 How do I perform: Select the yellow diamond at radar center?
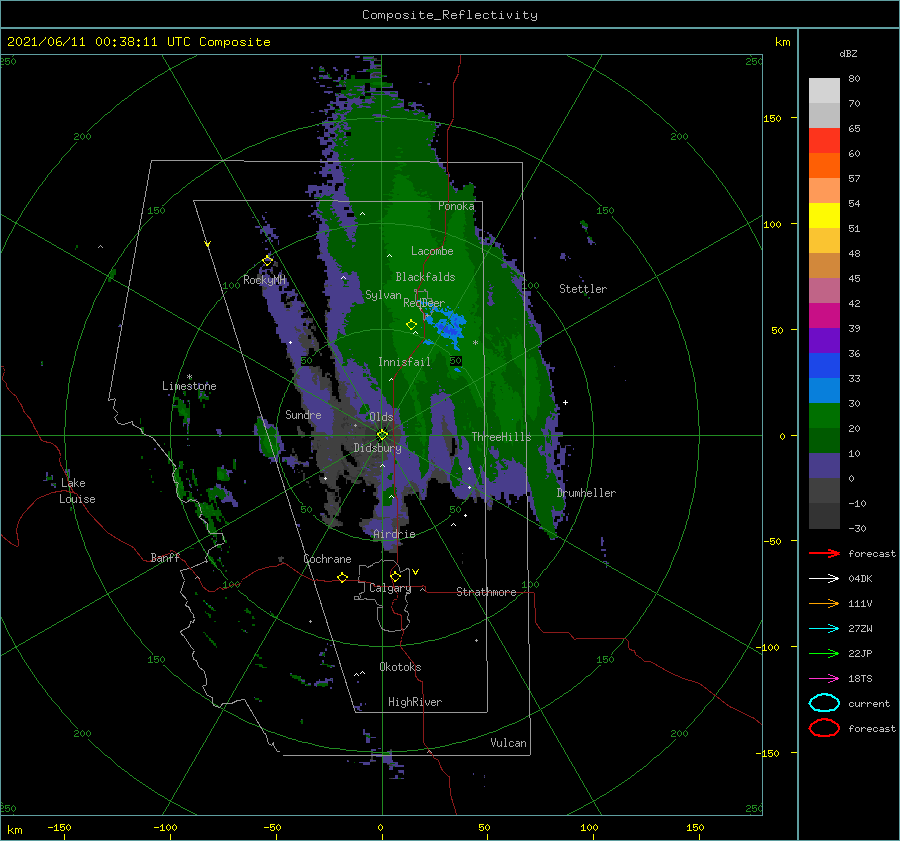(x=382, y=435)
